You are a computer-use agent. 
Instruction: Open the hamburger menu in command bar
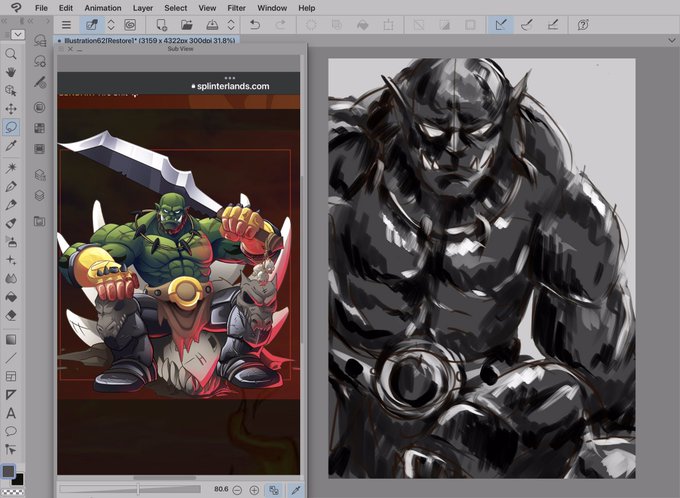point(66,25)
